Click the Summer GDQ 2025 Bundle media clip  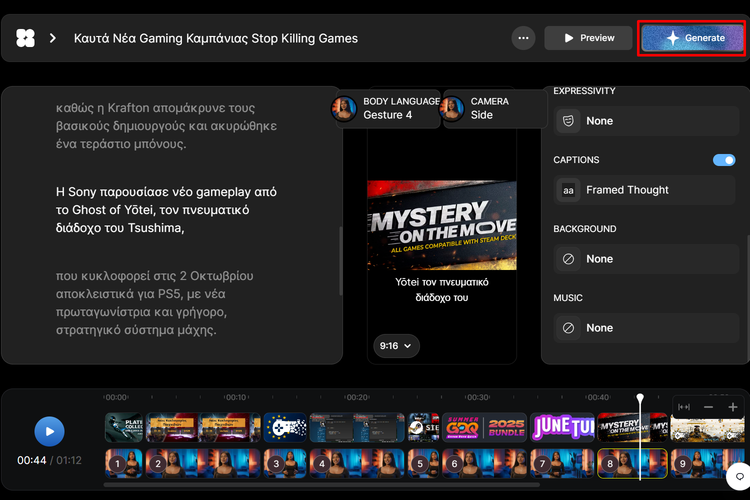[484, 427]
